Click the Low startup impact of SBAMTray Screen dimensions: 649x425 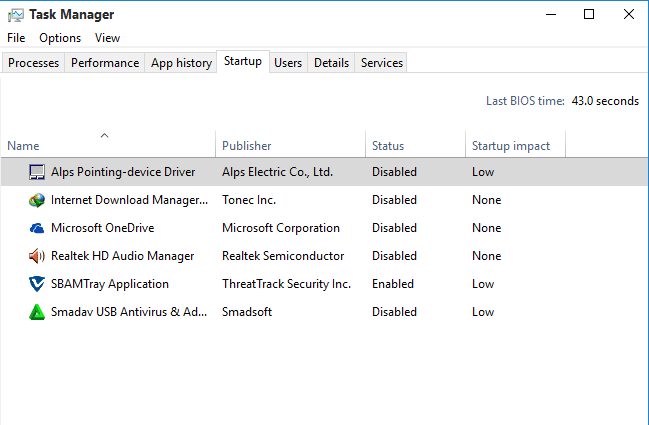point(483,284)
